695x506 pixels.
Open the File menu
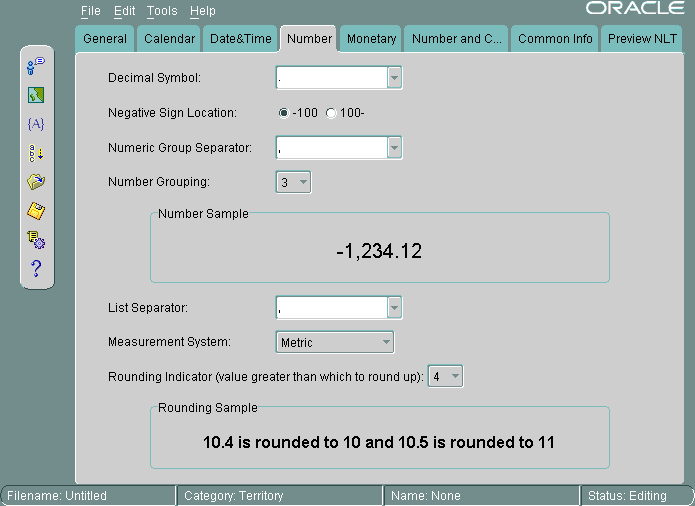coord(90,11)
